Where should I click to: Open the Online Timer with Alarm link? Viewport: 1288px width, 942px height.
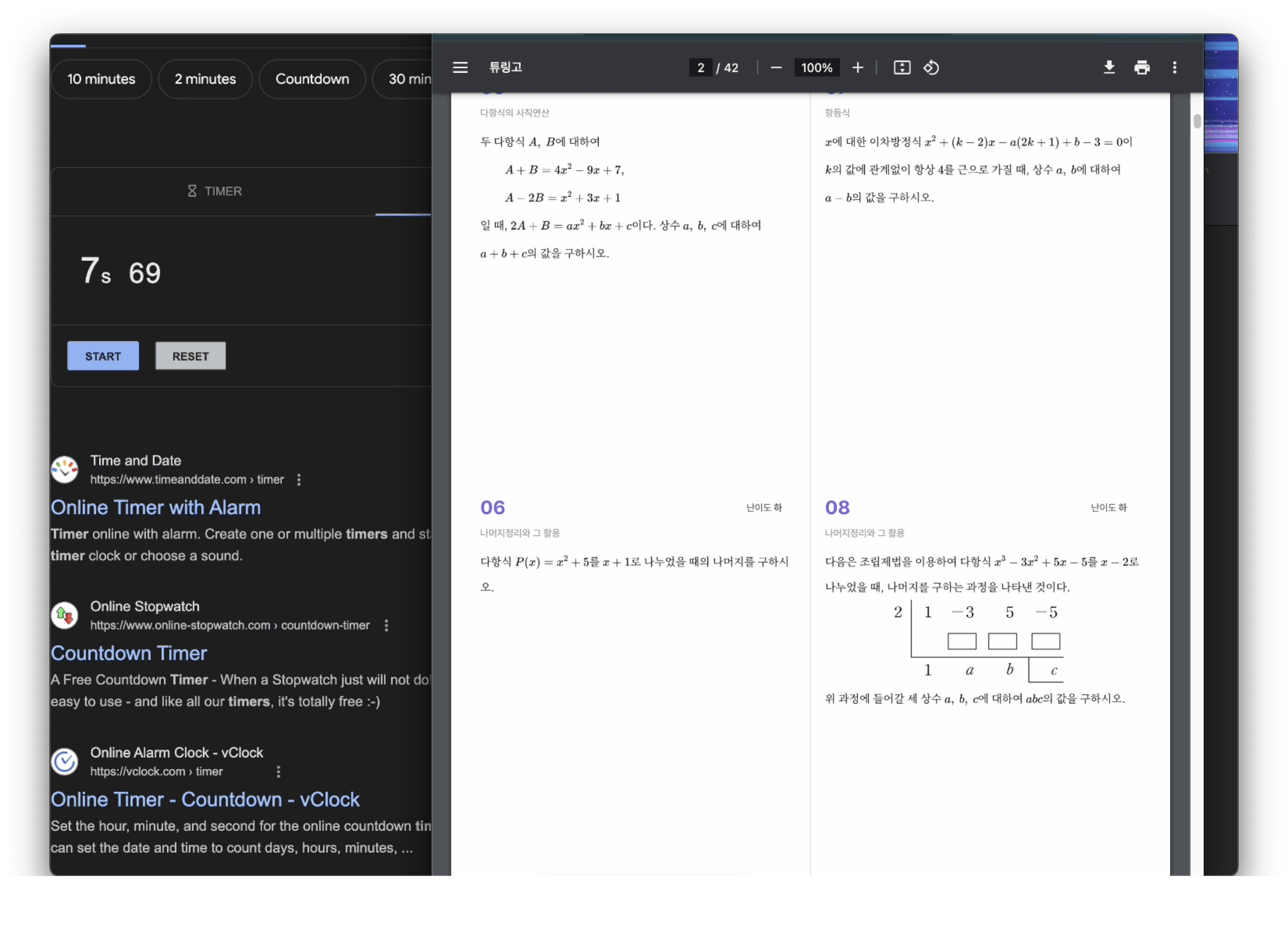pos(156,508)
